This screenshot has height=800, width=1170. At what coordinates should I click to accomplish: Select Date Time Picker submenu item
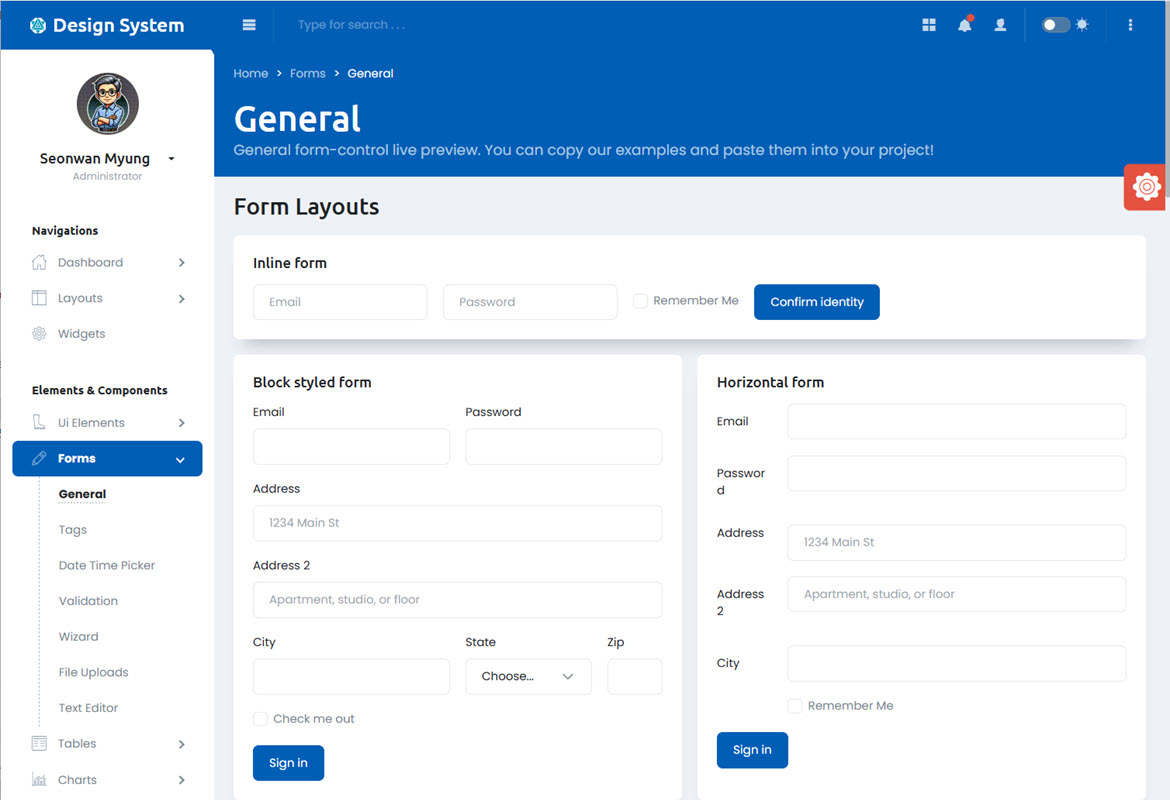[x=107, y=566]
